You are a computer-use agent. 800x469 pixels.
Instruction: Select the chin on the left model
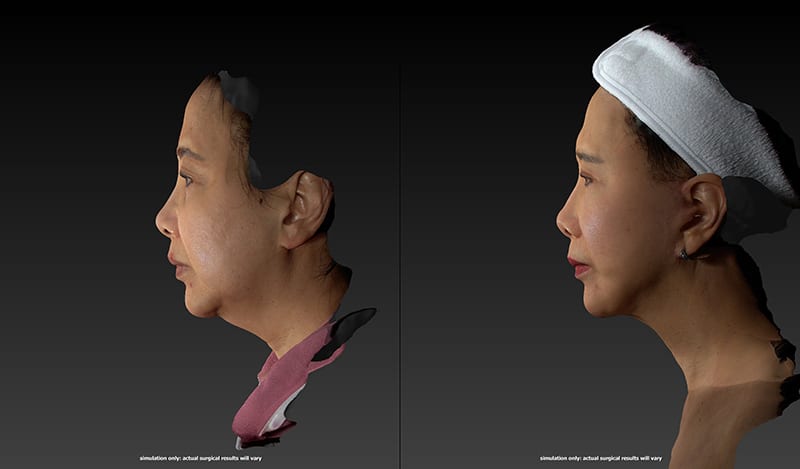pos(198,305)
